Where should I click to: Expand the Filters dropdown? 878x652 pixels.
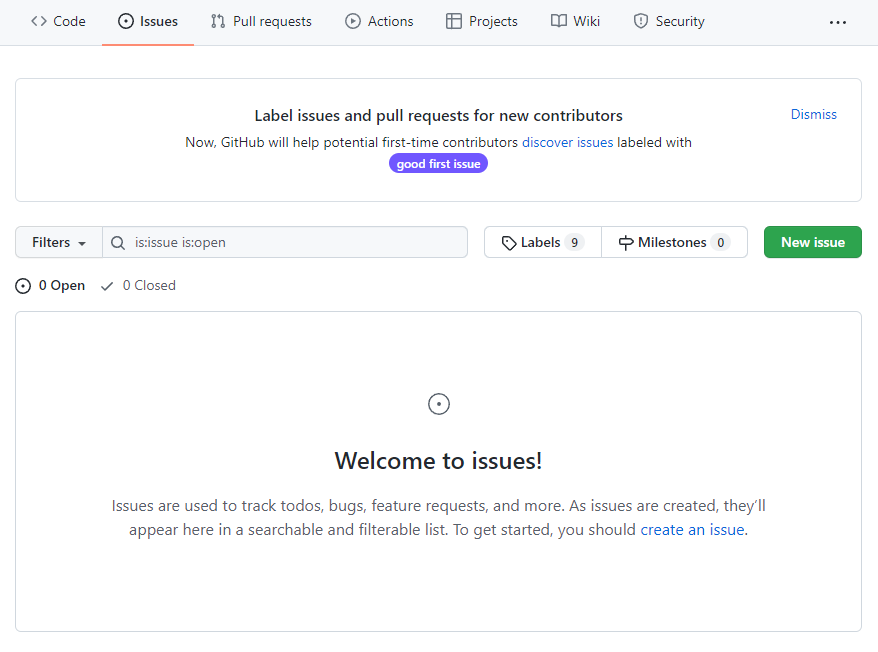pos(59,242)
